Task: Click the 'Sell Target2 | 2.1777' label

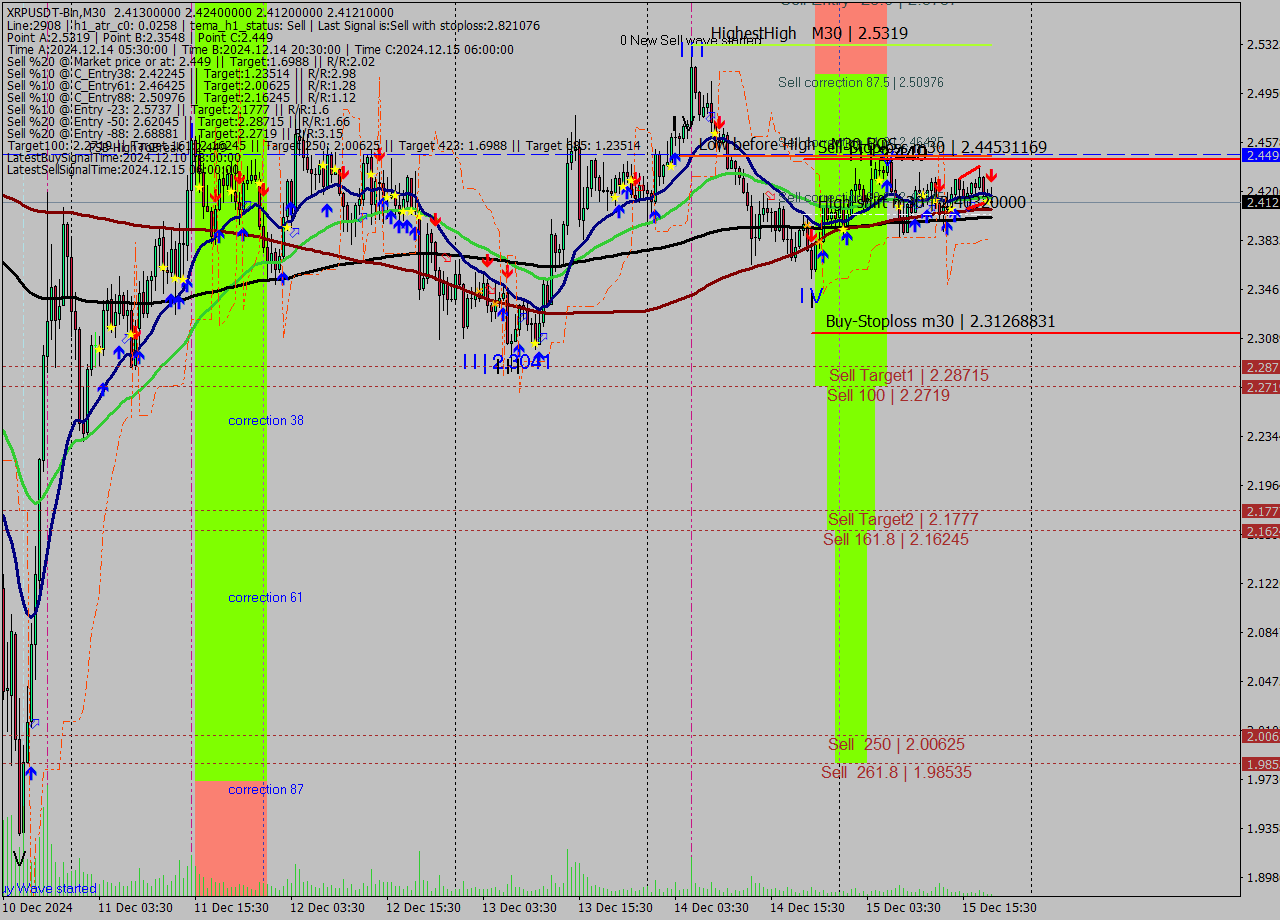Action: 903,519
